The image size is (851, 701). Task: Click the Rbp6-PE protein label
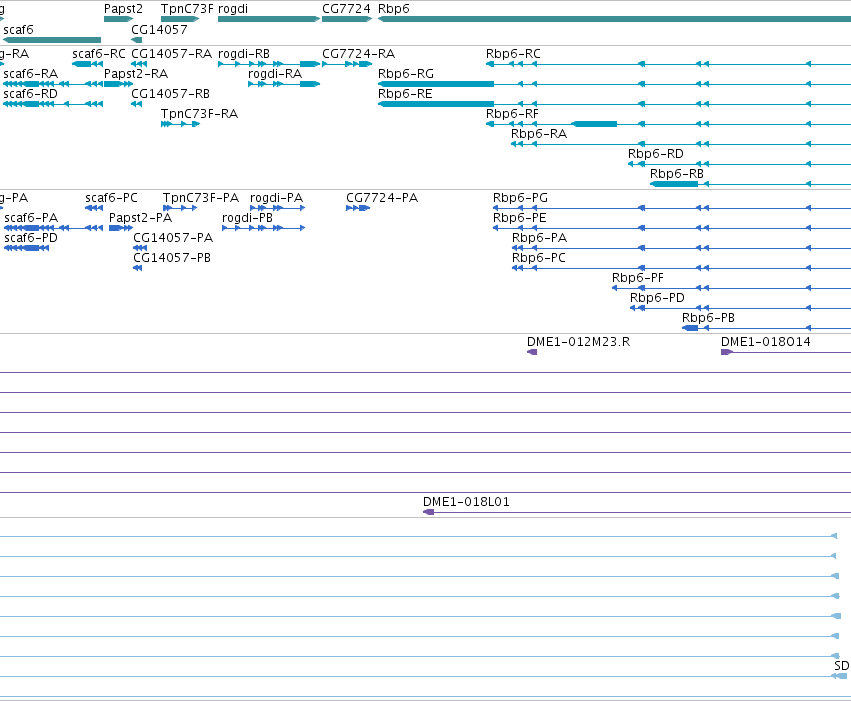tap(519, 218)
